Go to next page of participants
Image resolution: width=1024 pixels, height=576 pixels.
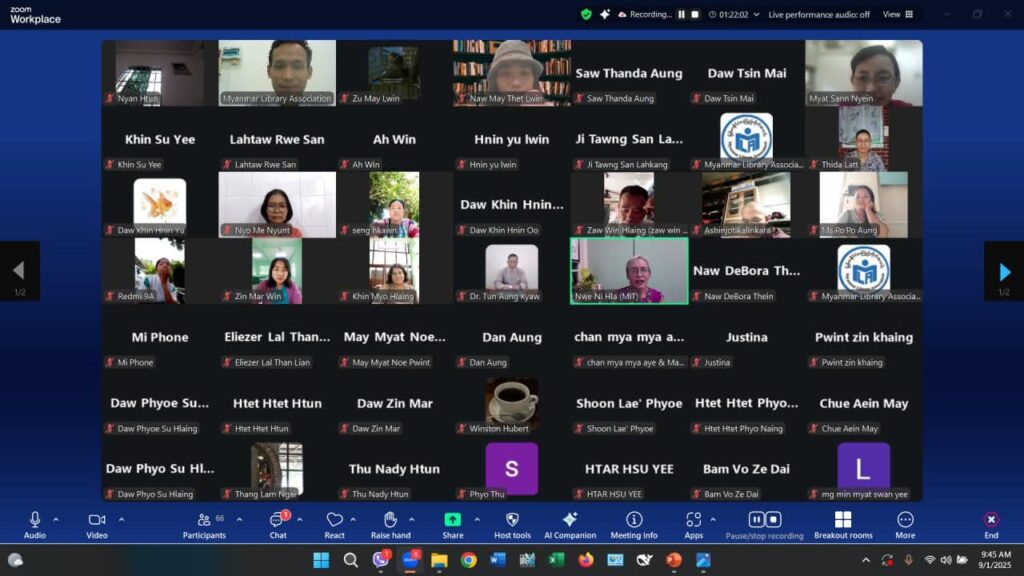tap(1004, 271)
